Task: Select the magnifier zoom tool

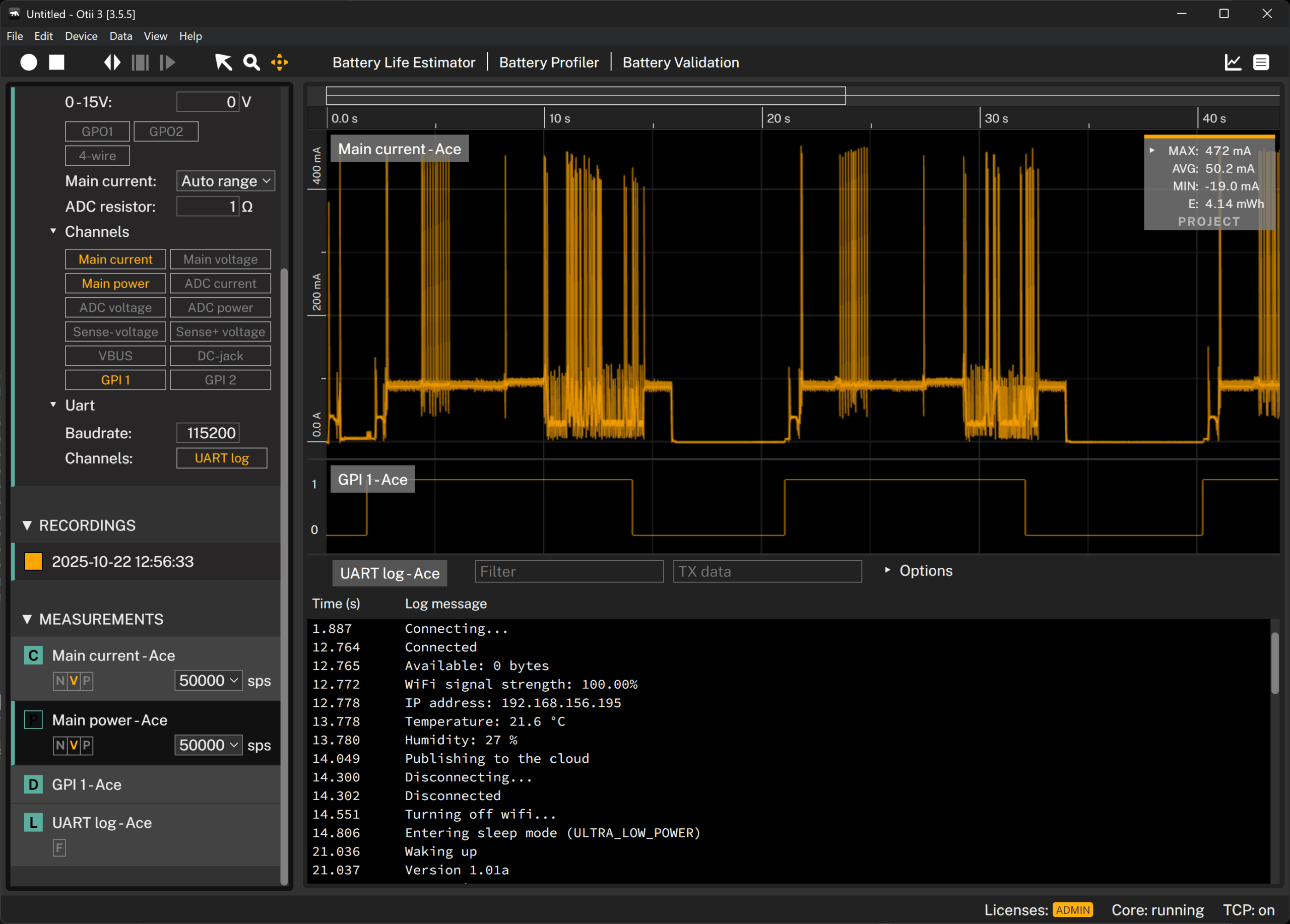Action: 251,62
